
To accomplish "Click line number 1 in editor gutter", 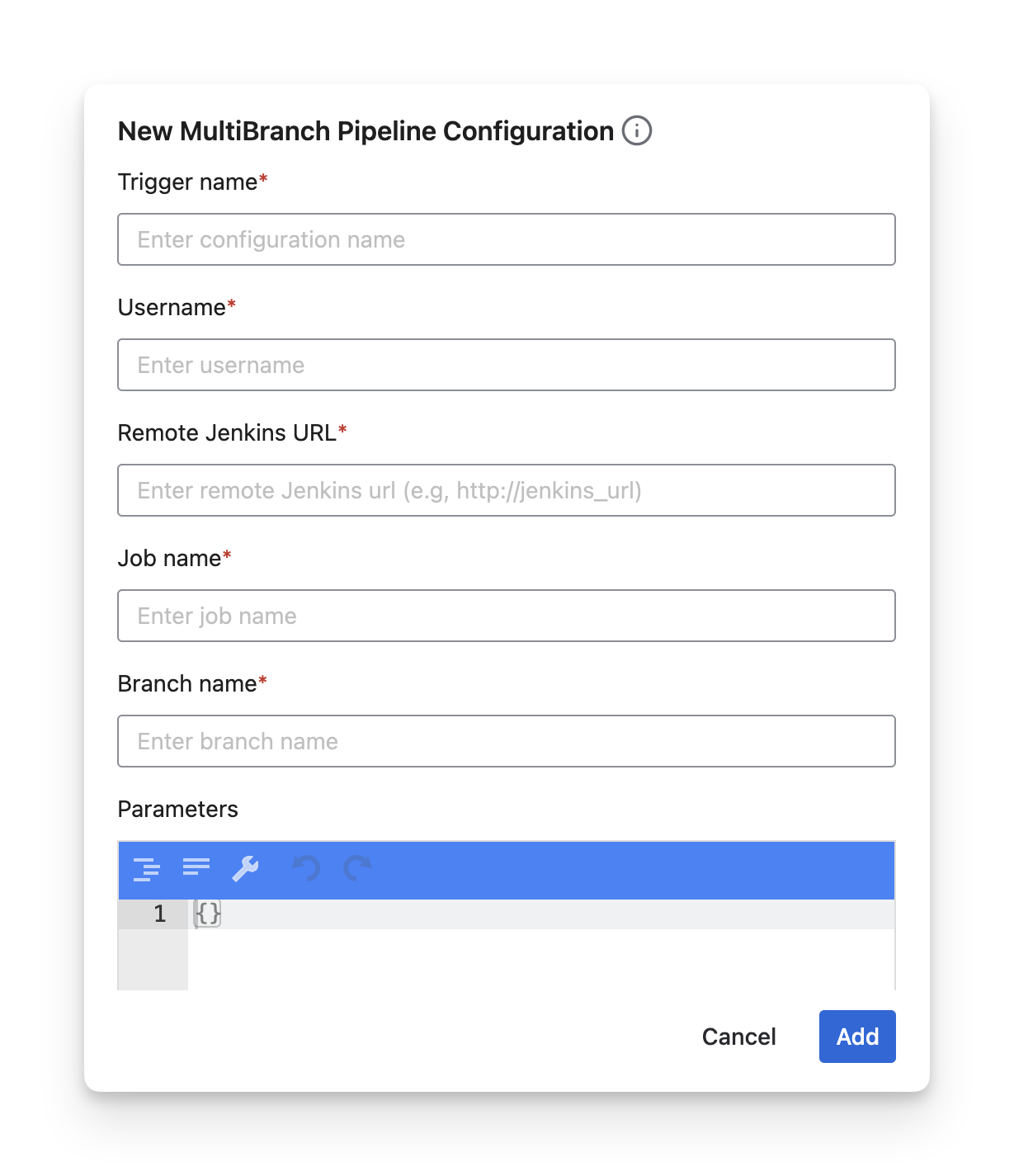I will click(x=159, y=914).
